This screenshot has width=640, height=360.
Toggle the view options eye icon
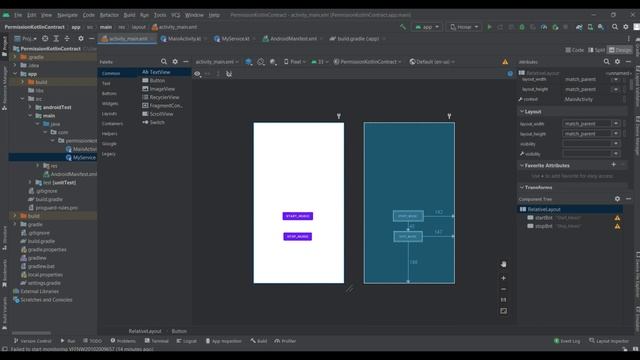198,74
